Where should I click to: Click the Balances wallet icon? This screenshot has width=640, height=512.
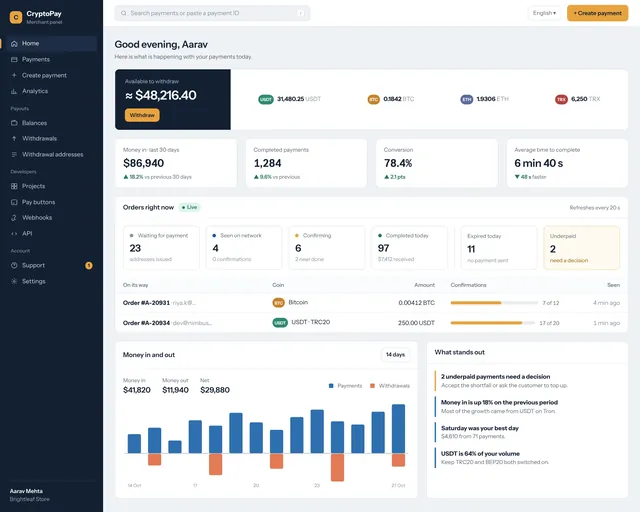[14, 123]
